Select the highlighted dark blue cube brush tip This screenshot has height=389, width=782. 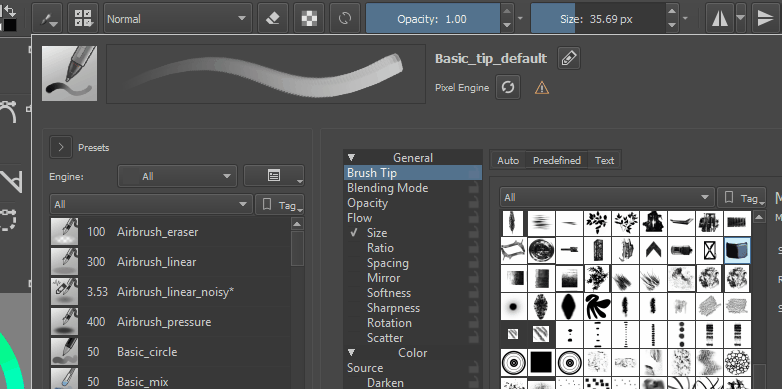click(737, 250)
